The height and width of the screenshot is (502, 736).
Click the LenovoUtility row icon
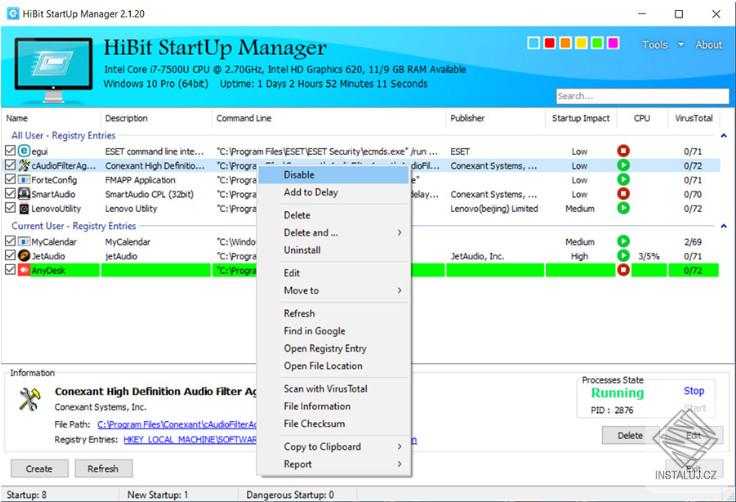(24, 209)
